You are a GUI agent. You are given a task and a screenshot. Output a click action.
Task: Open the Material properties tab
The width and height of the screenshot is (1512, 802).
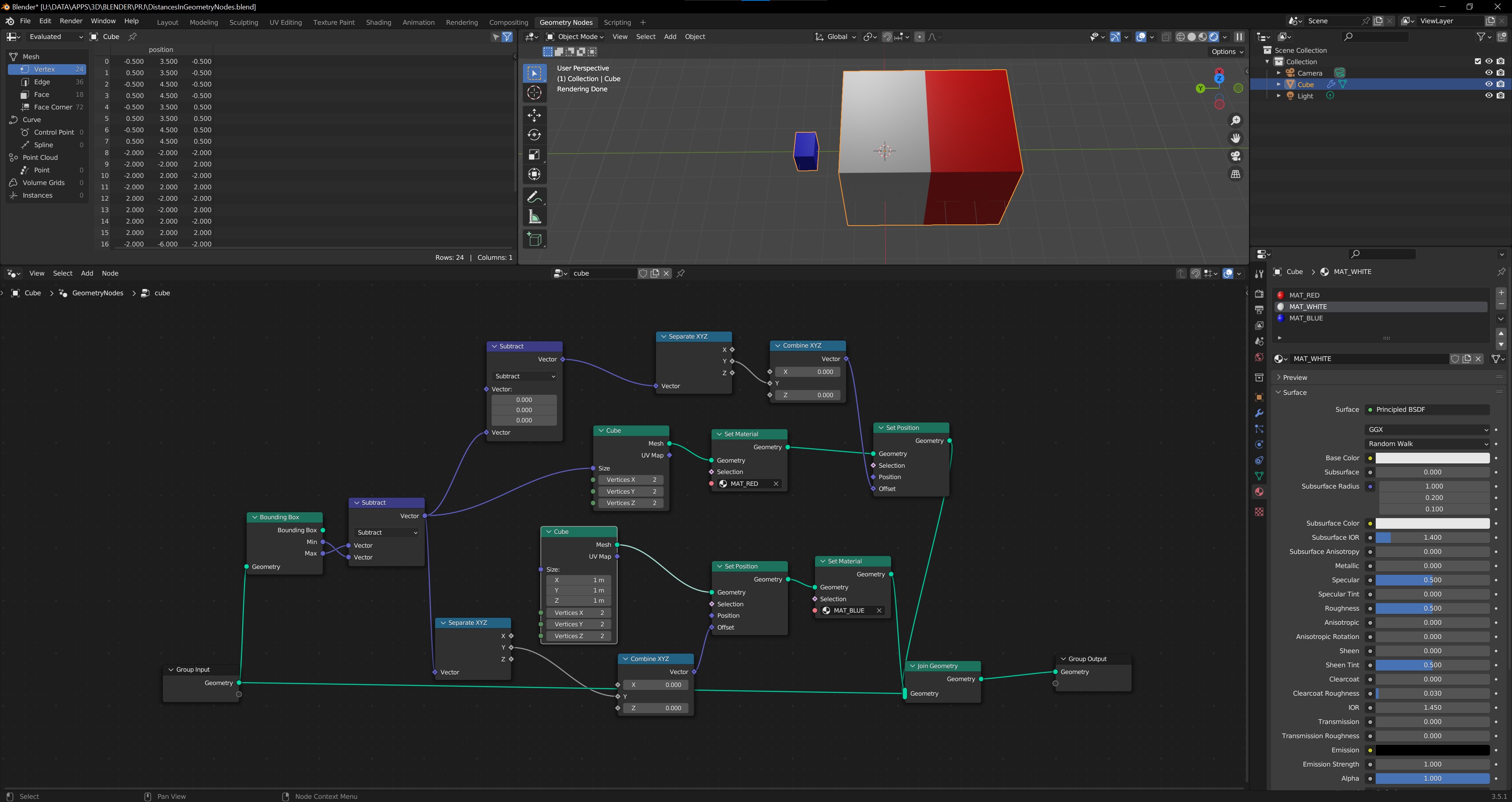tap(1259, 492)
